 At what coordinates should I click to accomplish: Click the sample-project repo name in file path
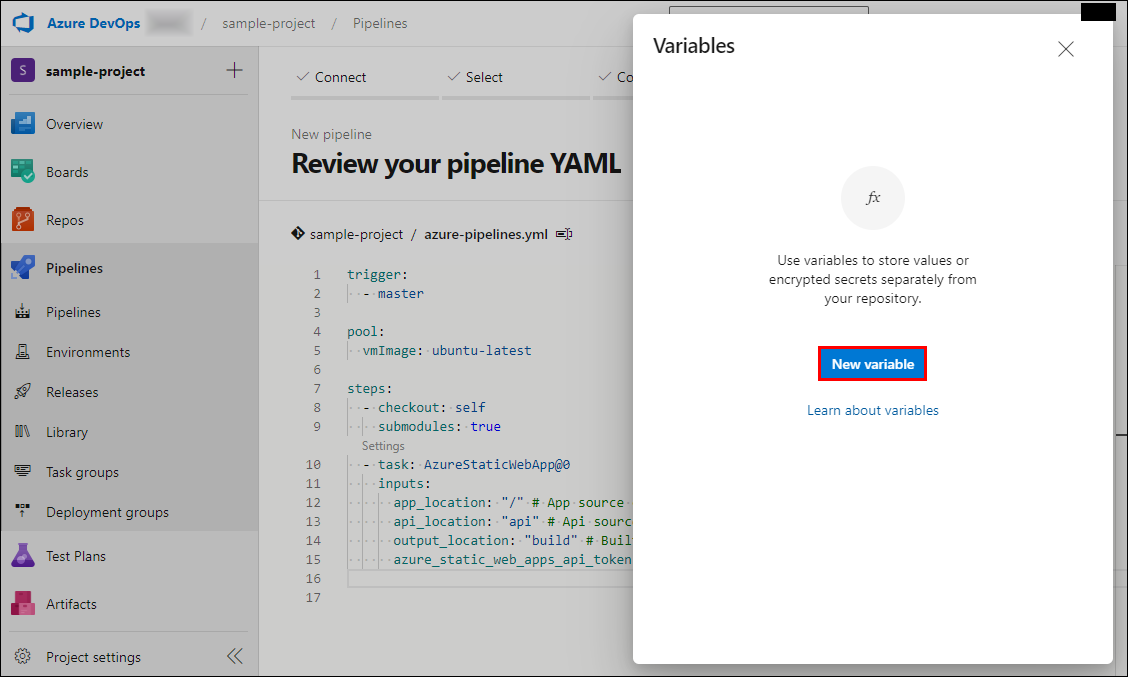[356, 235]
